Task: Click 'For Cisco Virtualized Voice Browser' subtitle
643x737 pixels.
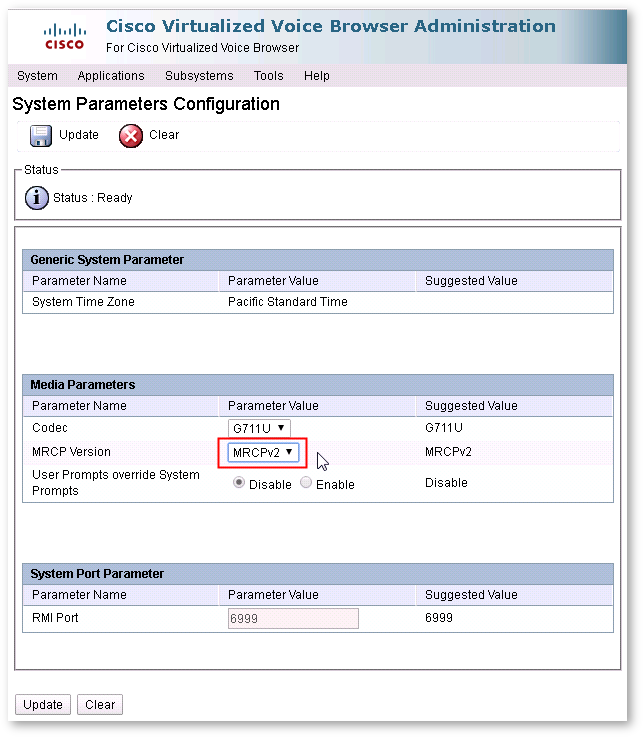Action: (203, 48)
